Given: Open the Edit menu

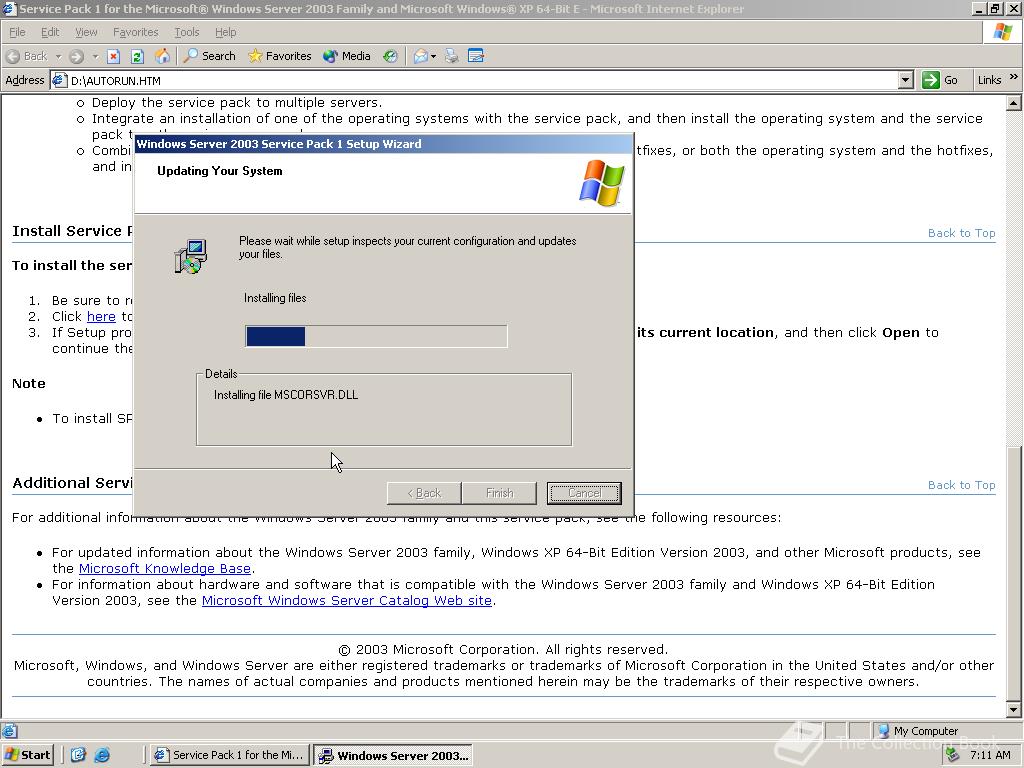Looking at the screenshot, I should coord(50,32).
